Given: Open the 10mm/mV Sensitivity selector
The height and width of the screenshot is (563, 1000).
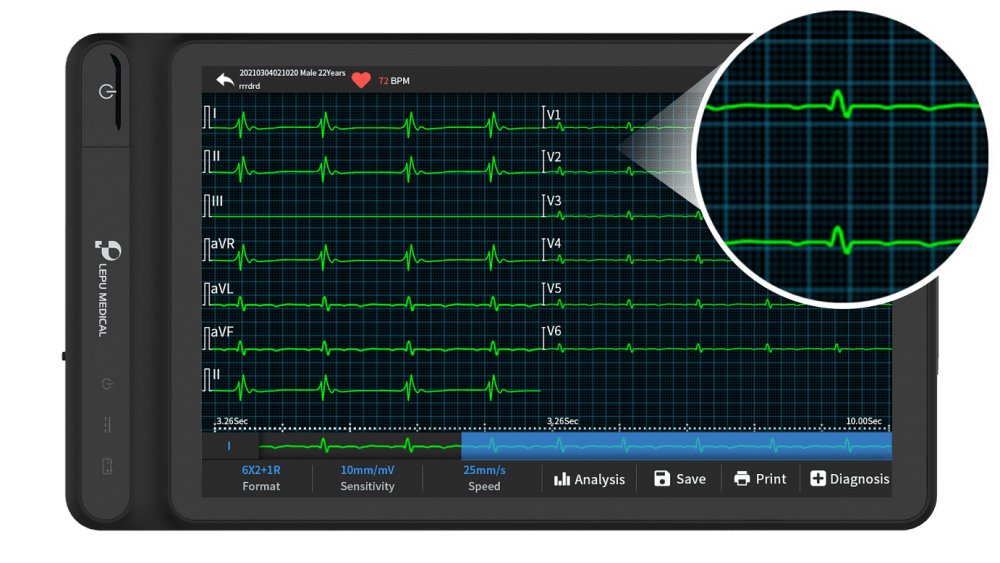Looking at the screenshot, I should pos(367,477).
